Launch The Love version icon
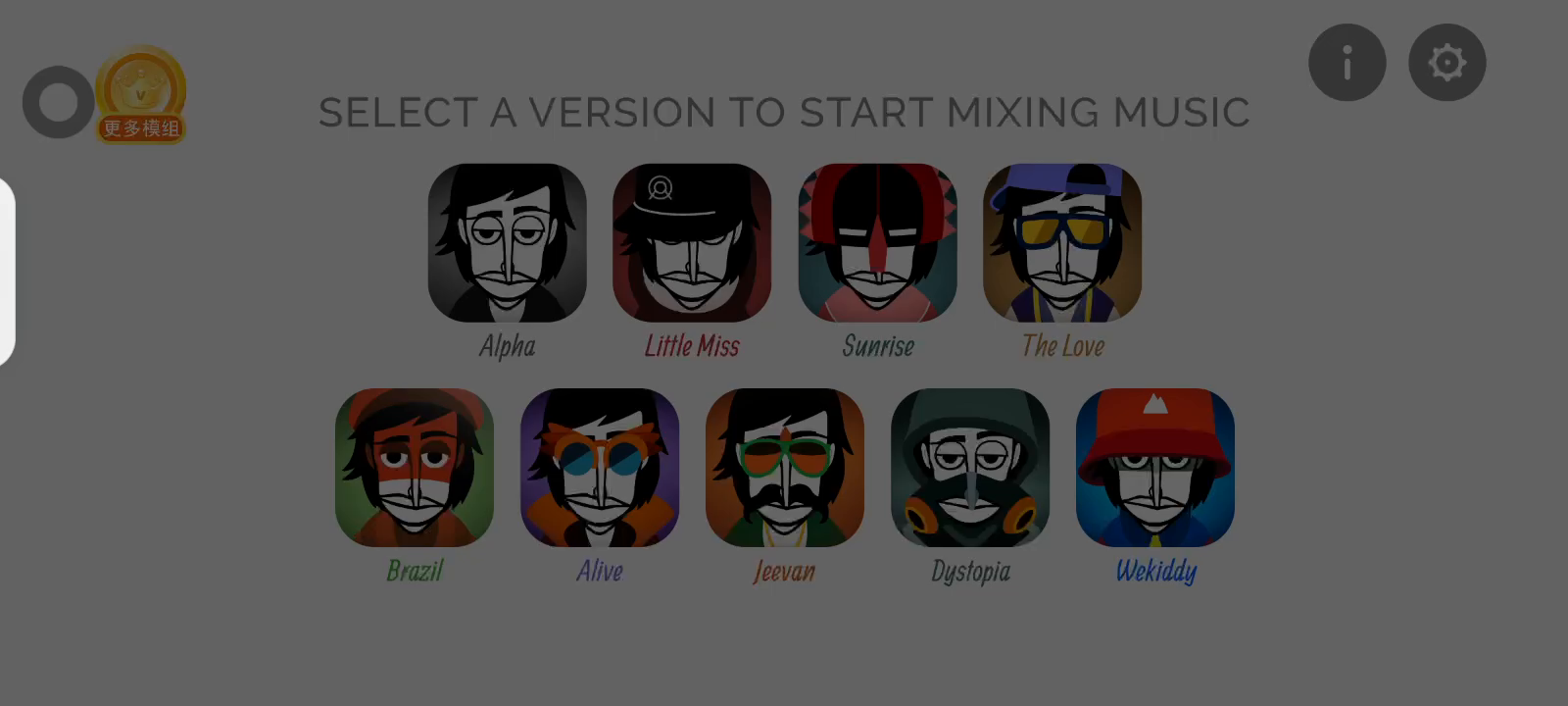The height and width of the screenshot is (706, 1568). 1062,242
